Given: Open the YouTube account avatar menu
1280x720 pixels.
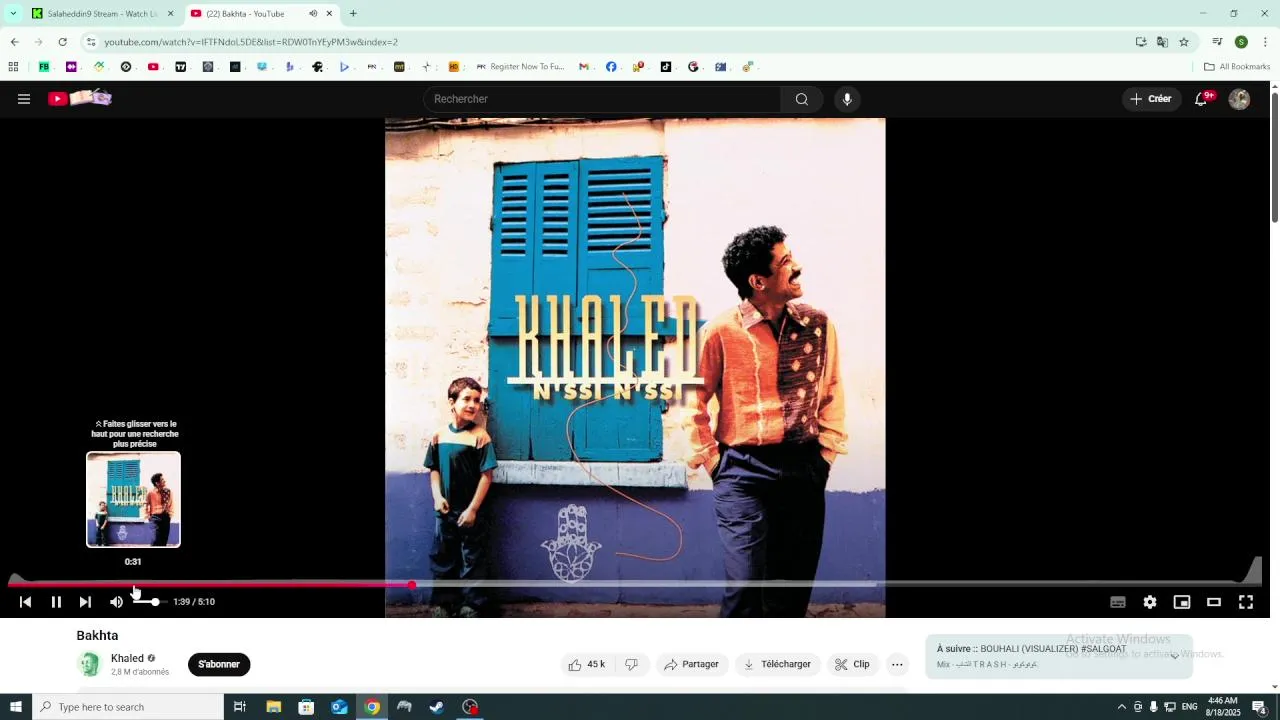Looking at the screenshot, I should point(1239,99).
